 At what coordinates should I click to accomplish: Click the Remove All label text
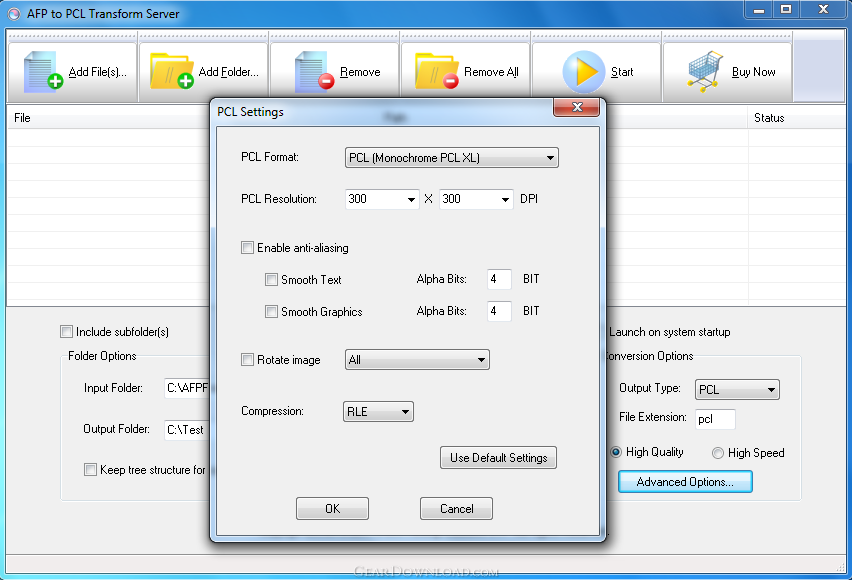coord(491,72)
